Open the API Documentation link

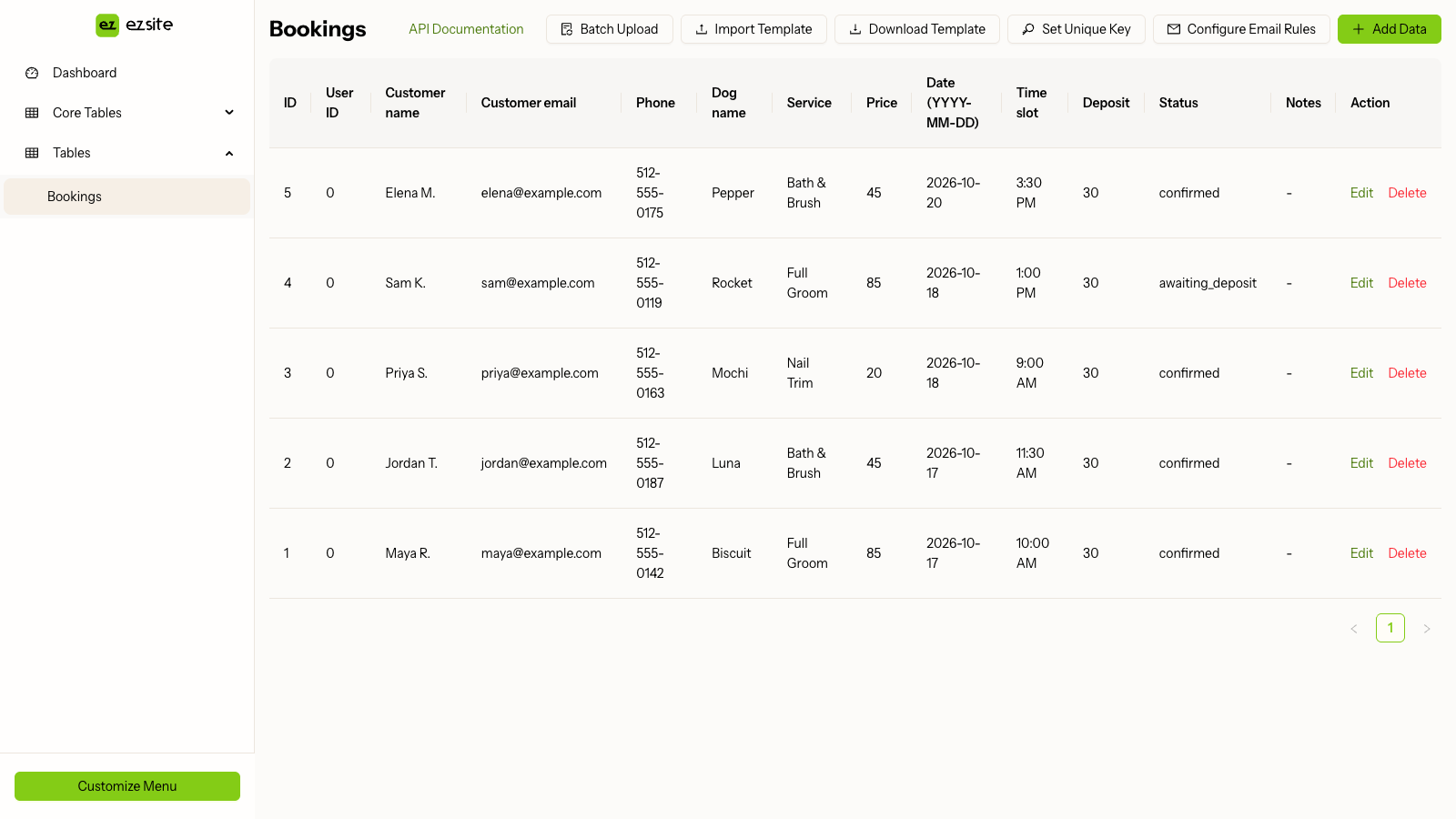pos(466,29)
